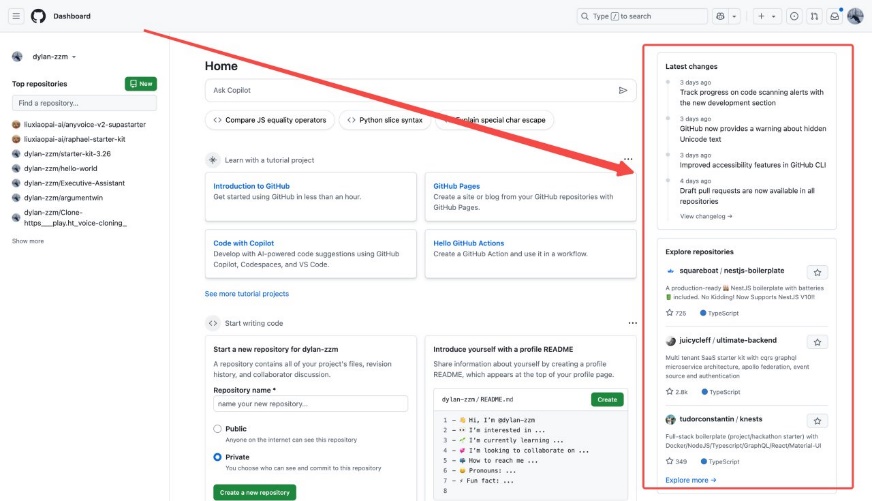Select the Private repository radio option
872x501 pixels.
217,457
